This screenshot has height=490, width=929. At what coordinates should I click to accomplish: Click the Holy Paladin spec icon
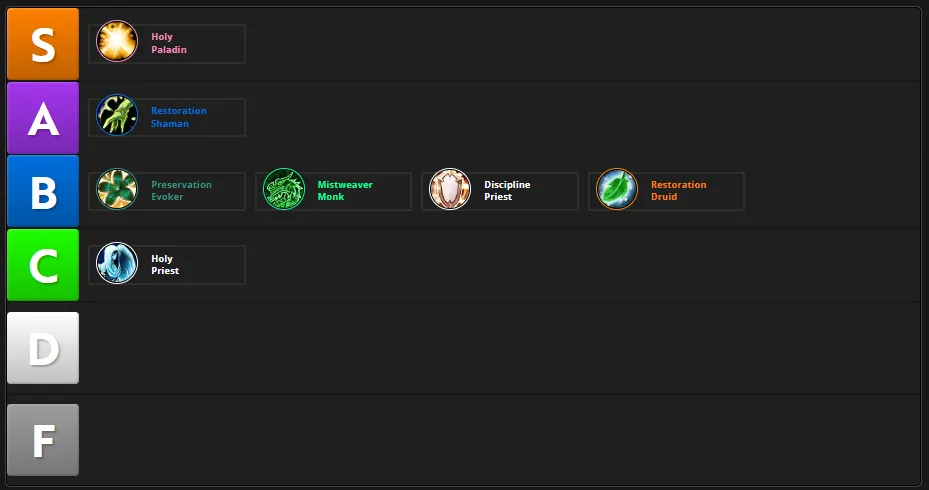[117, 41]
